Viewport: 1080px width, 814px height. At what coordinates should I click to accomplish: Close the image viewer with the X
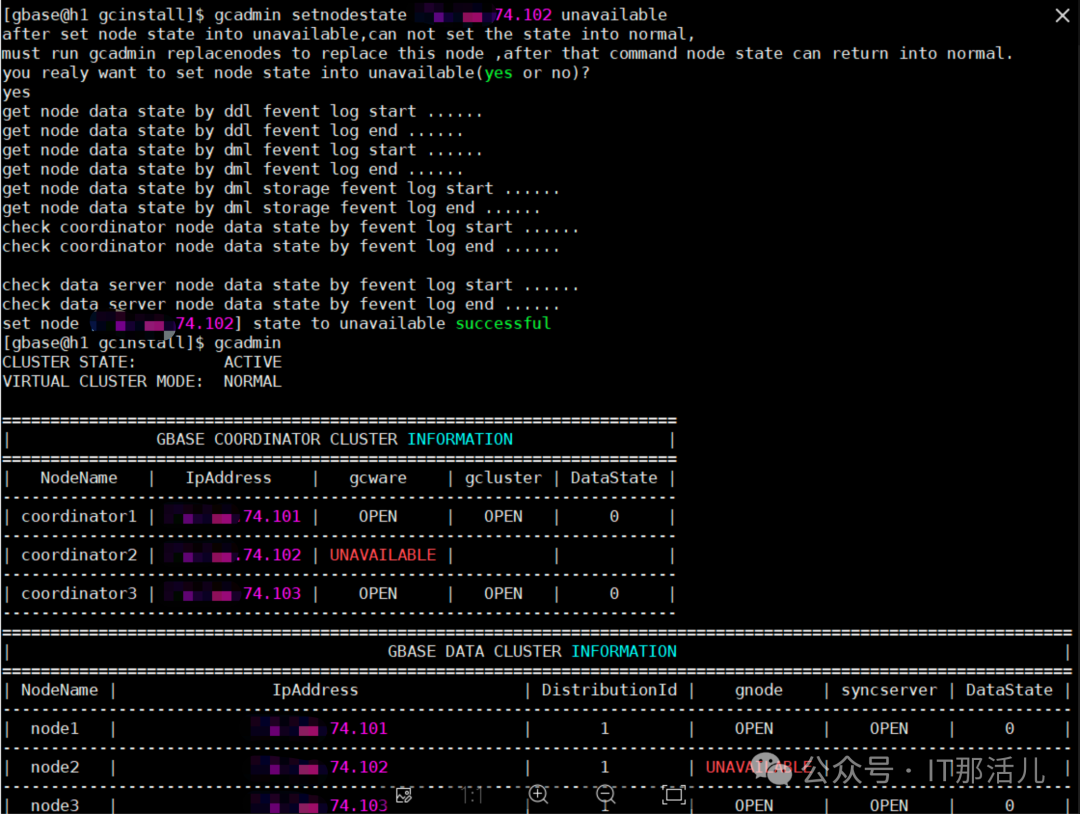[x=1062, y=15]
